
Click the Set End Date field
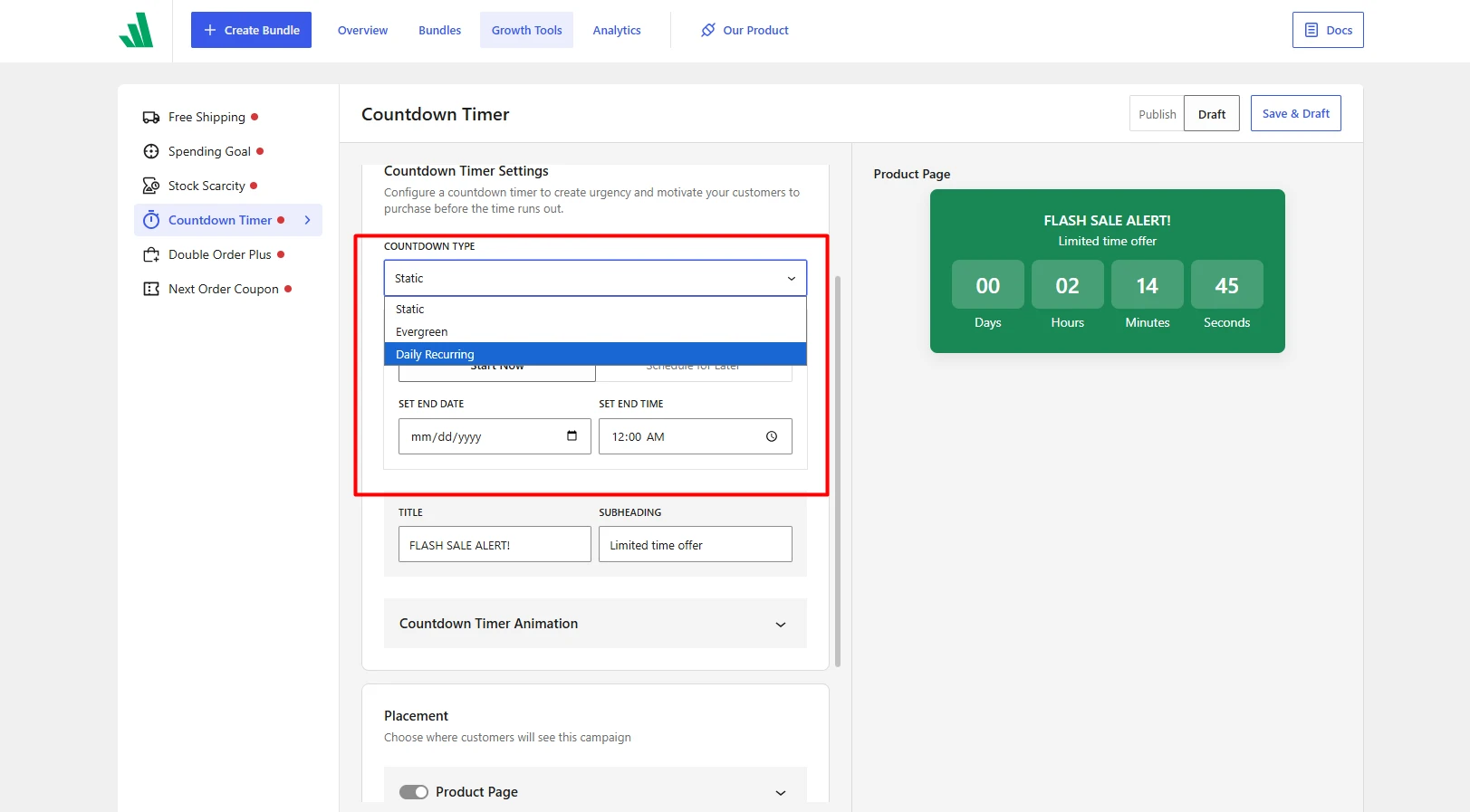[x=495, y=436]
